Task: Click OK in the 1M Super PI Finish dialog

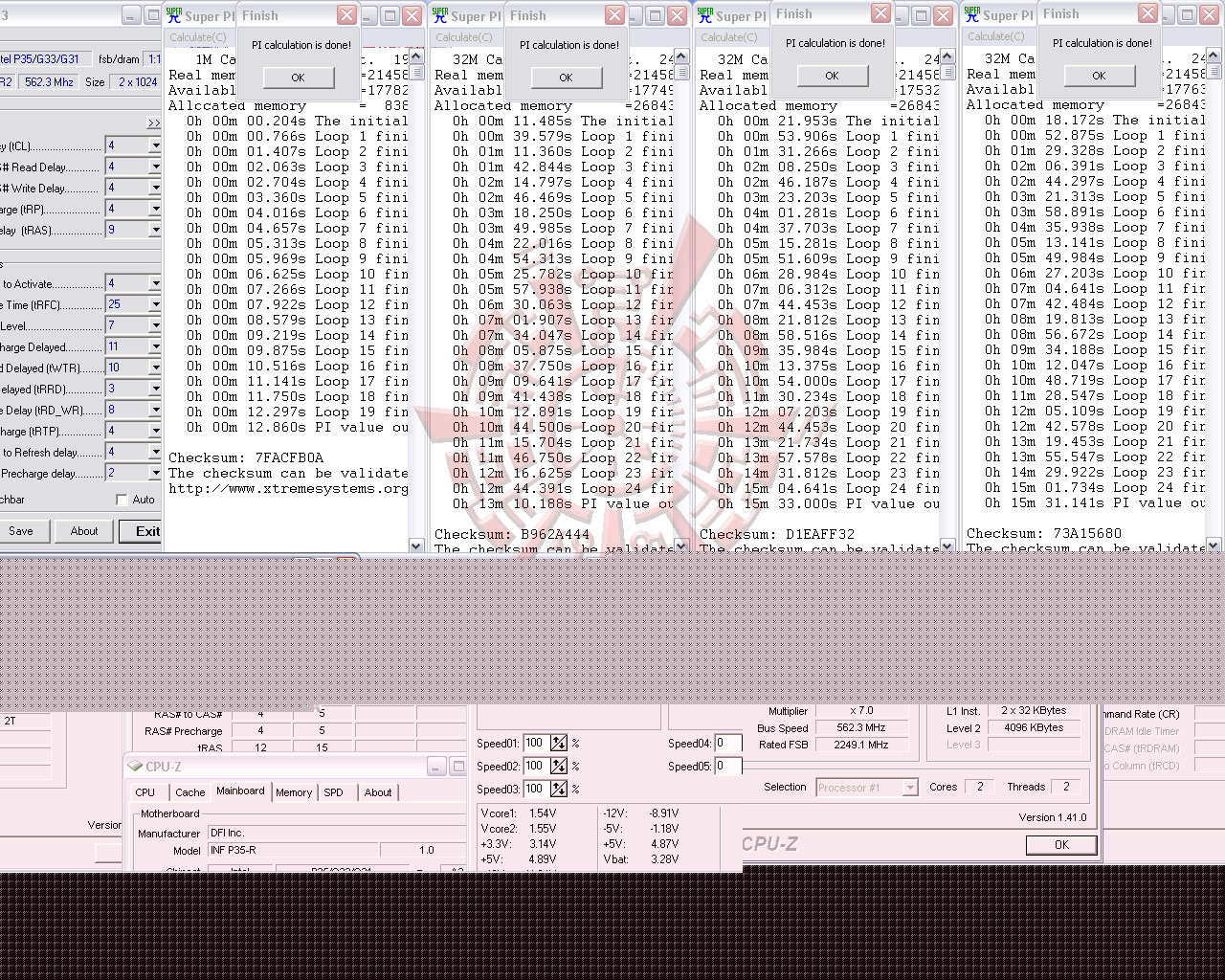Action: tap(298, 78)
